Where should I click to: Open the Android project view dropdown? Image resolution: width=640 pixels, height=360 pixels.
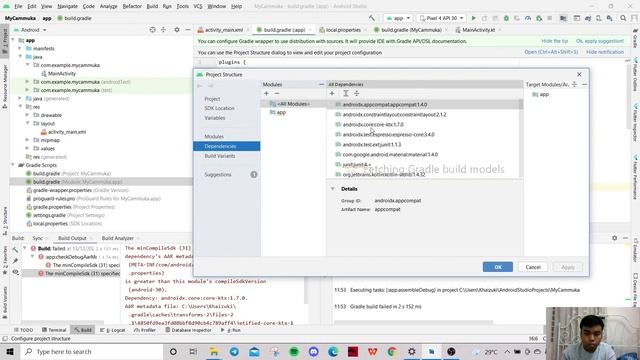pos(30,30)
